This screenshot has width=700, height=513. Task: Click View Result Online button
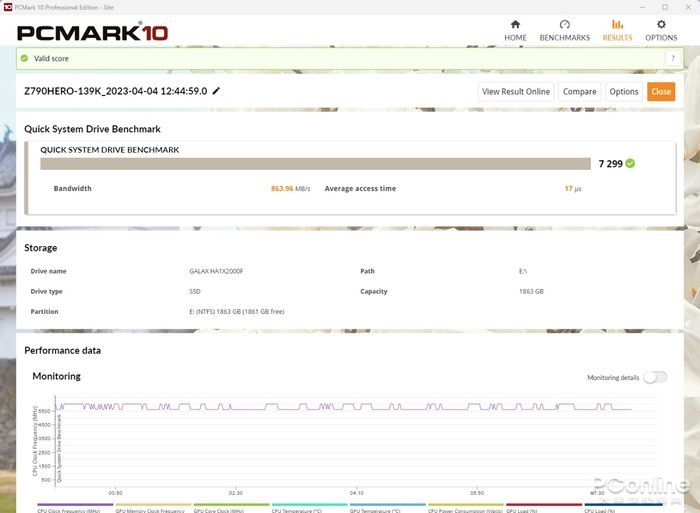tap(516, 92)
